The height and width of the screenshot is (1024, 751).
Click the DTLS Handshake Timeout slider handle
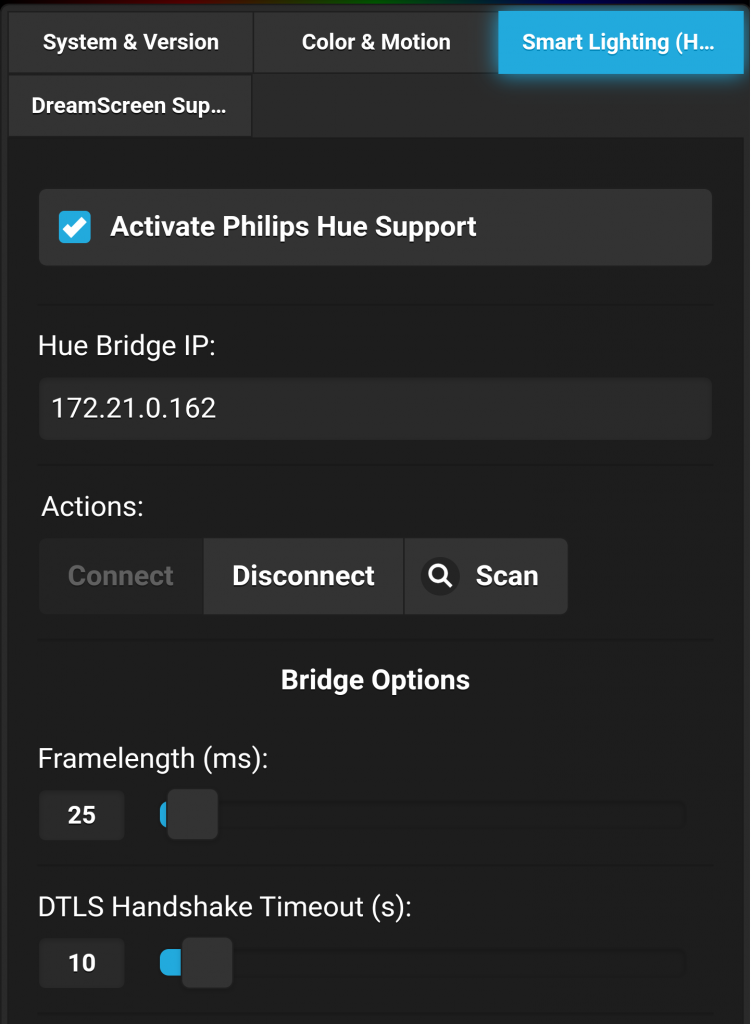[x=207, y=963]
